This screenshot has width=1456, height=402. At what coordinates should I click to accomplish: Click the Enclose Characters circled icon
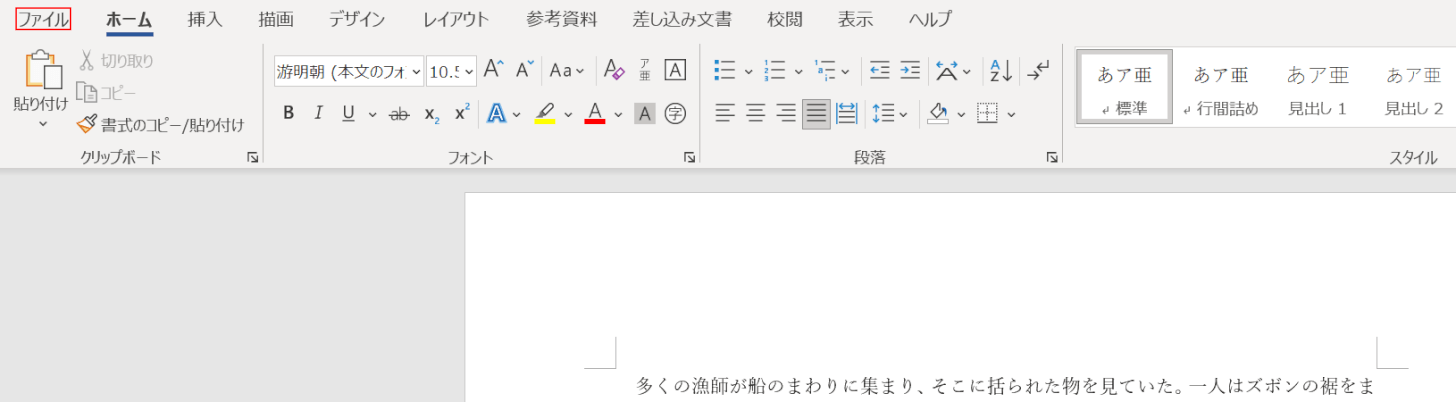(x=676, y=114)
